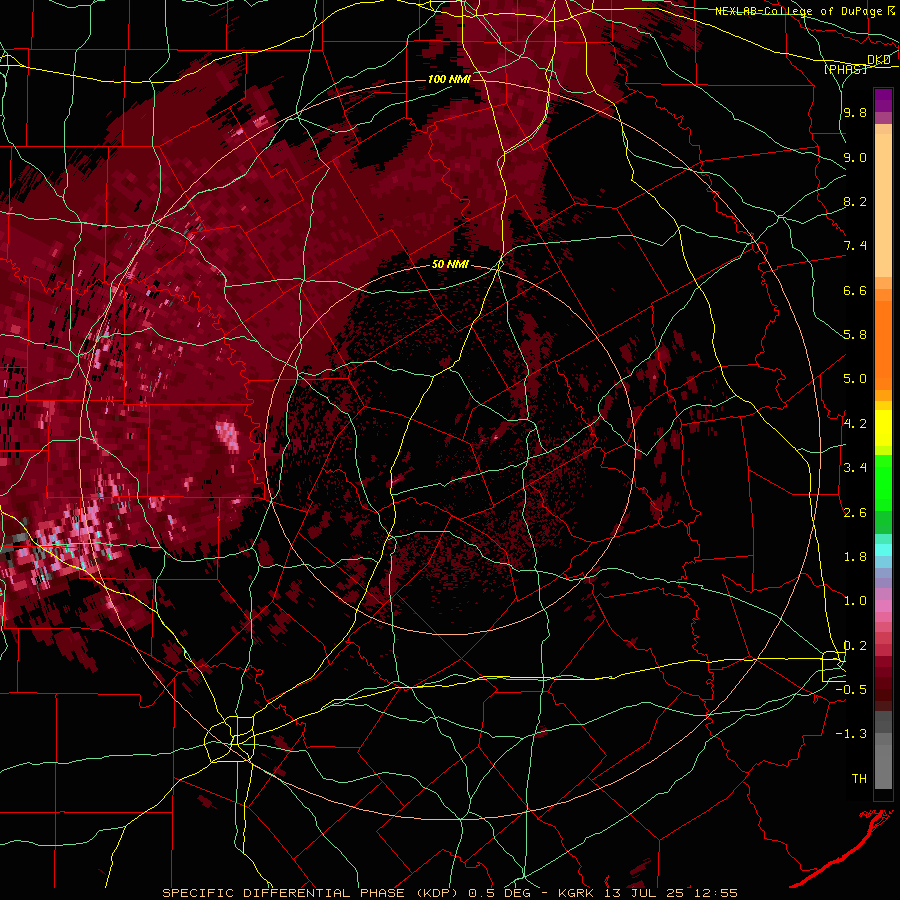Click the 4.2 value on the scale
The height and width of the screenshot is (900, 900).
pyautogui.click(x=855, y=424)
